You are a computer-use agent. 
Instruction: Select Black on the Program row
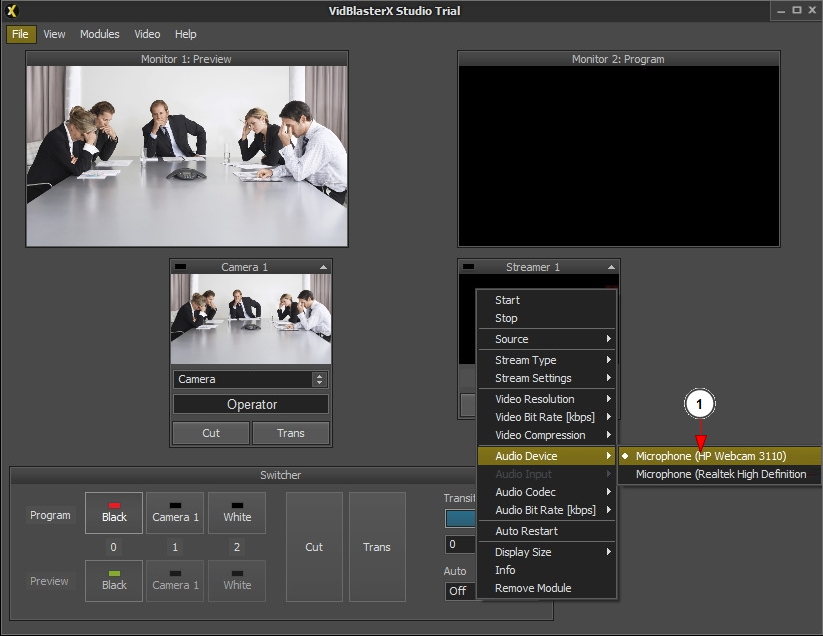[x=114, y=513]
